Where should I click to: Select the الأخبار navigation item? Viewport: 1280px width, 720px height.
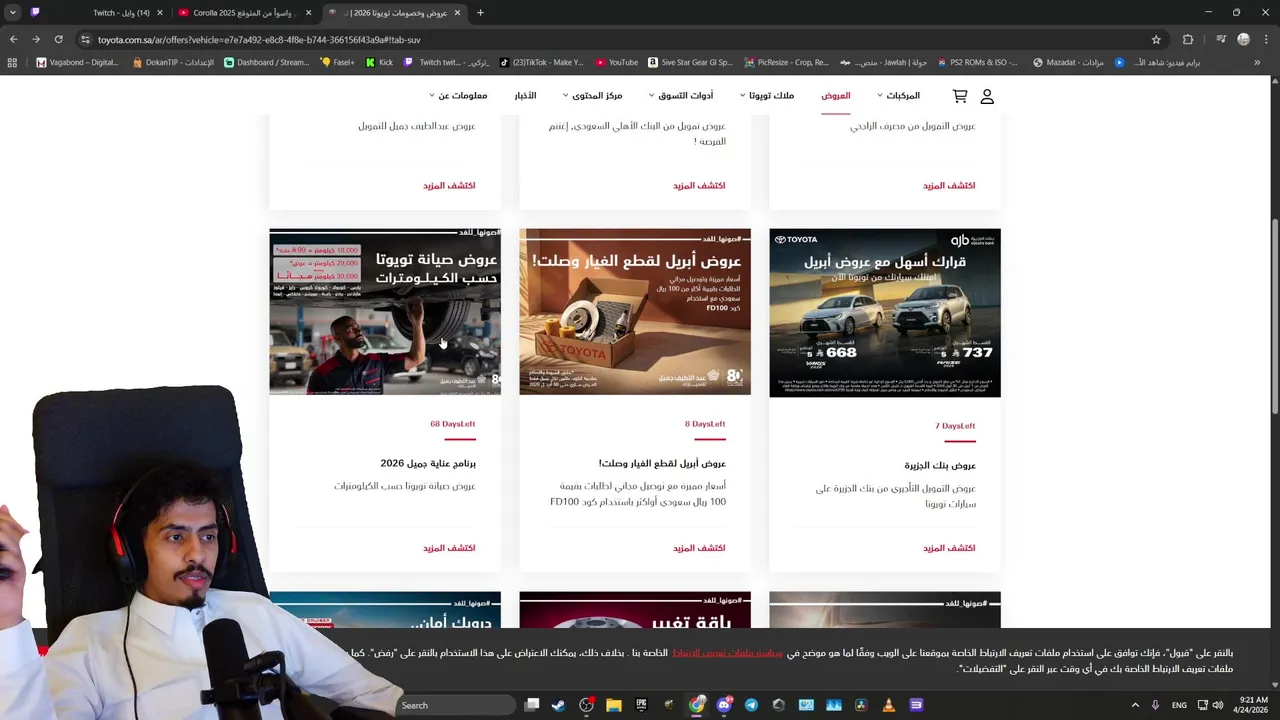pyautogui.click(x=525, y=96)
